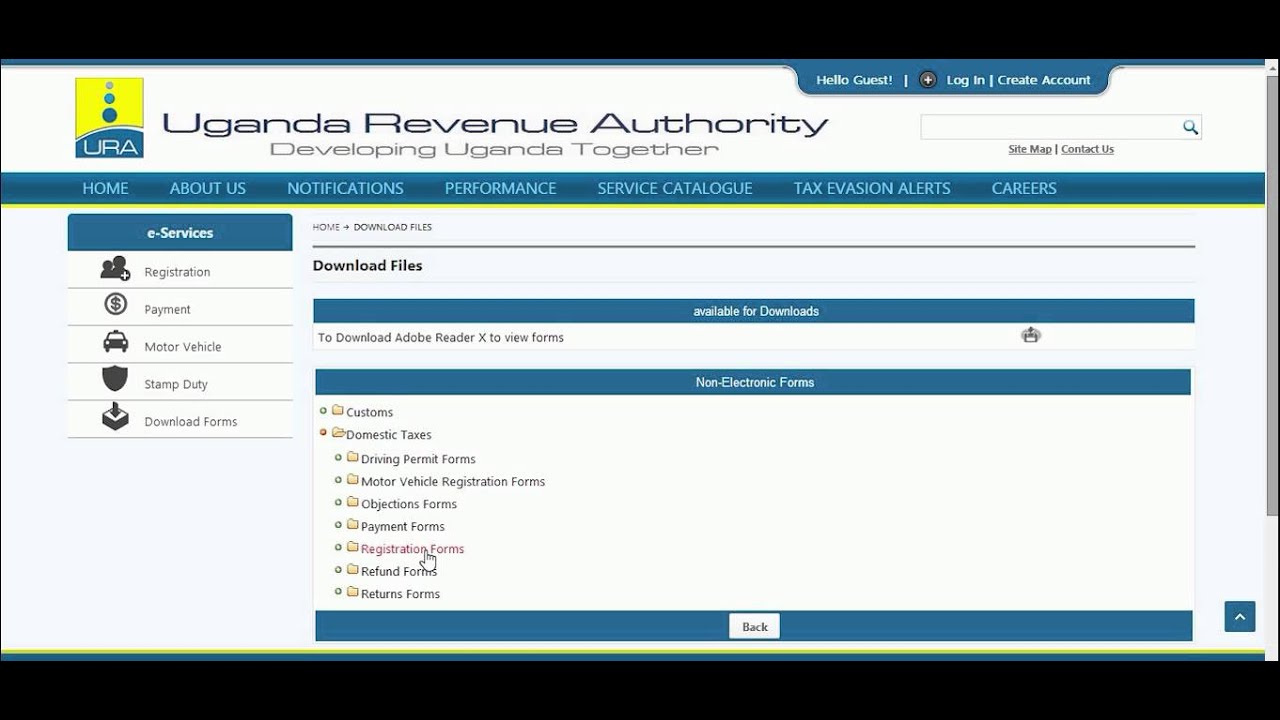Click the Refund Forms folder icon
Screen dimensions: 1280x720
pos(353,570)
